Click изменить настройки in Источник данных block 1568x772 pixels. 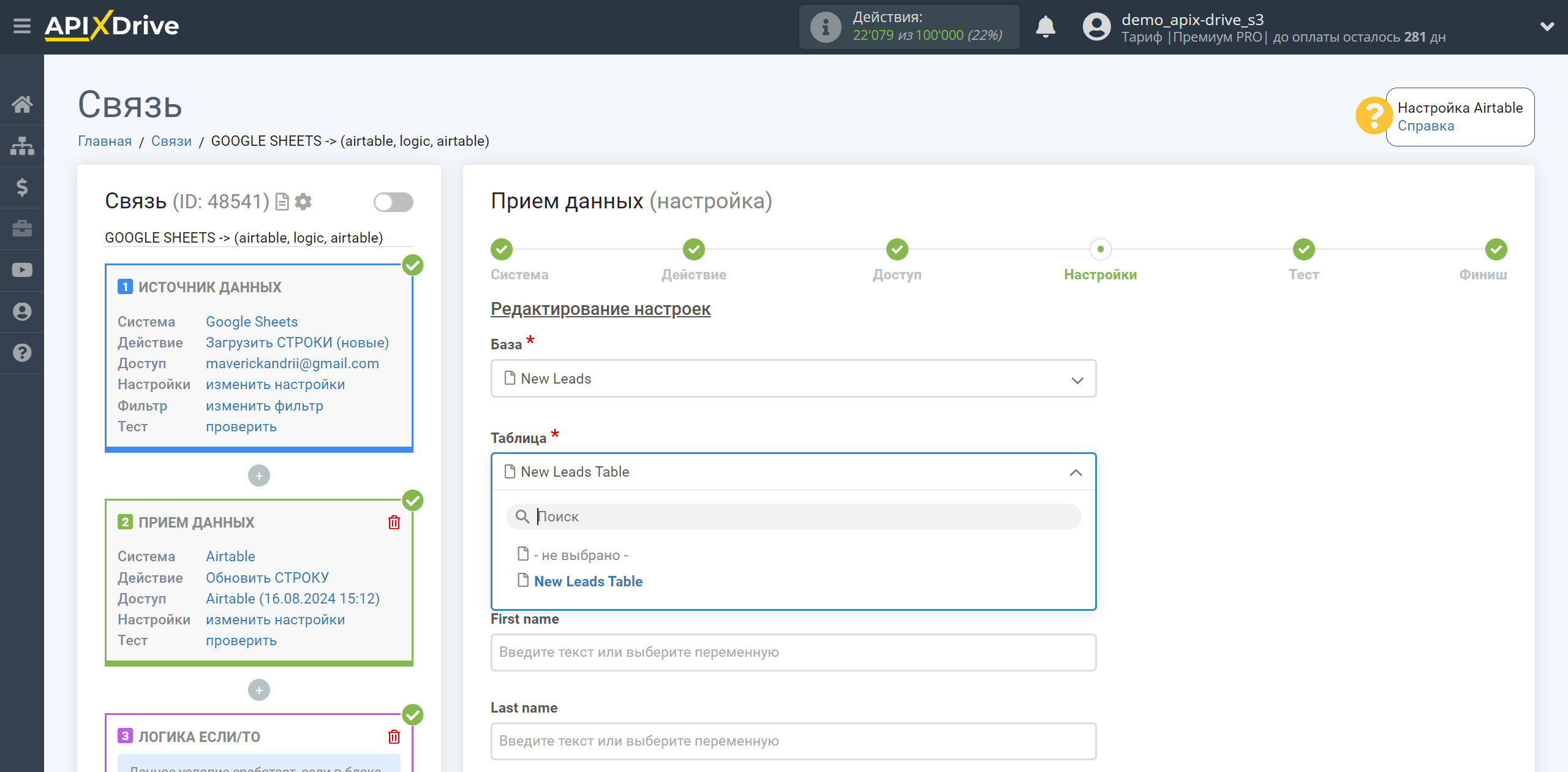click(276, 384)
